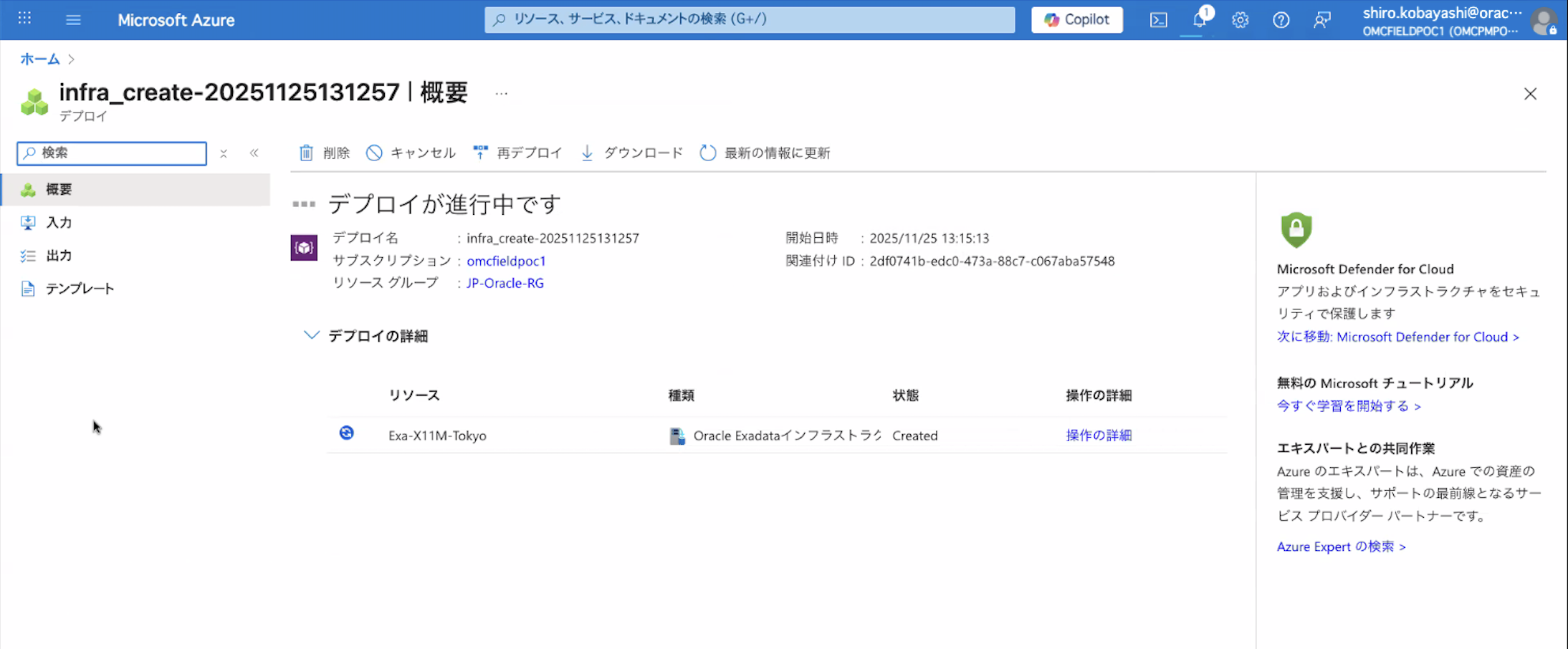
Task: Click the help question mark icon
Action: coord(1281,20)
